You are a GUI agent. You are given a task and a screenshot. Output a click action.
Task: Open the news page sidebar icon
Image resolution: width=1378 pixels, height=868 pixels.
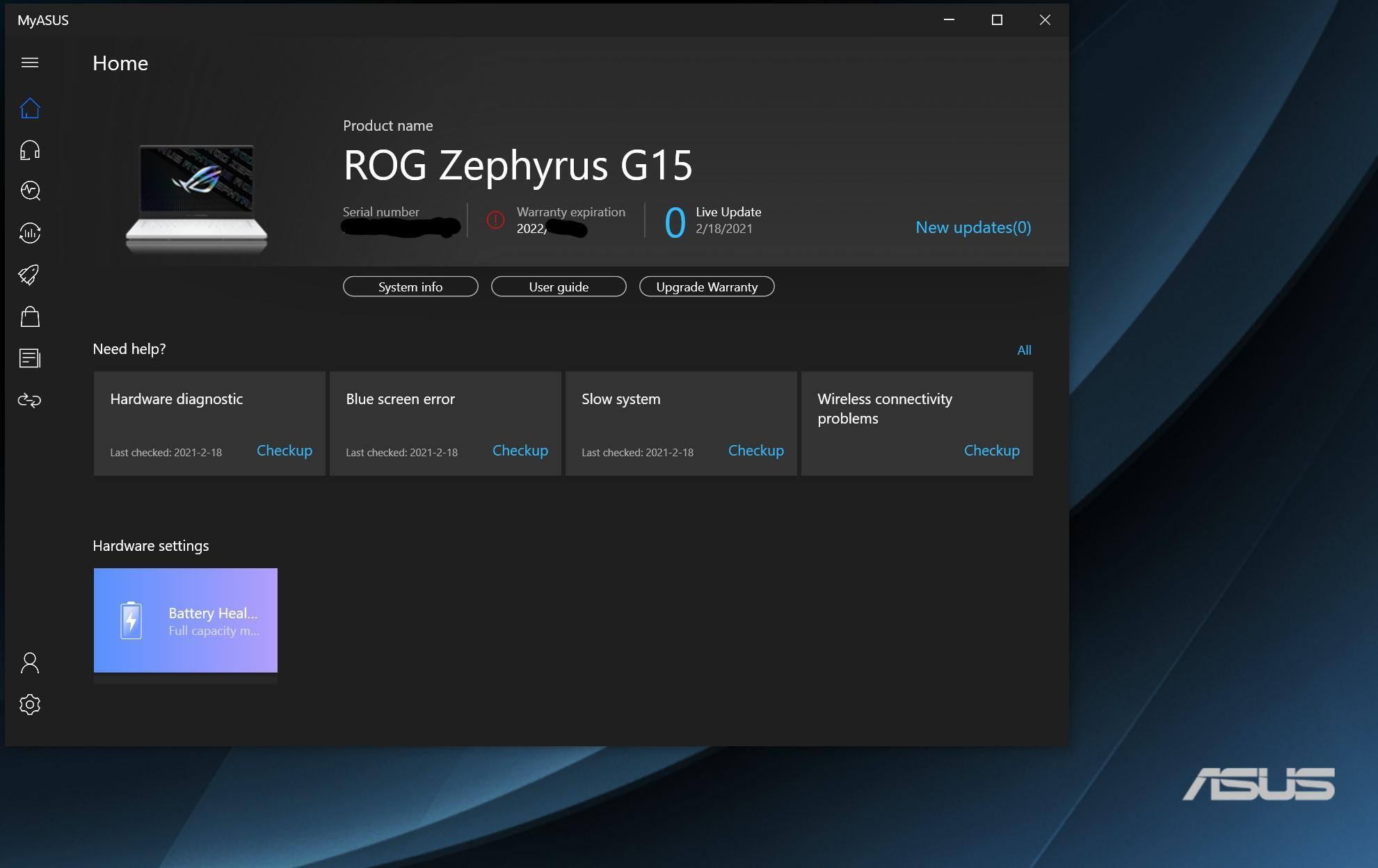pyautogui.click(x=30, y=358)
